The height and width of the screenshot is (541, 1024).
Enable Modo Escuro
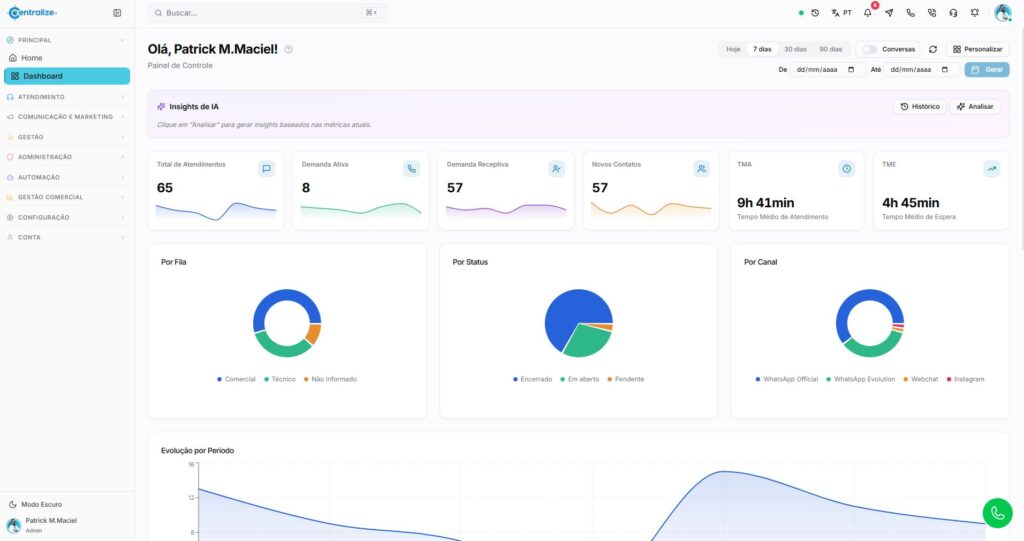[35, 504]
